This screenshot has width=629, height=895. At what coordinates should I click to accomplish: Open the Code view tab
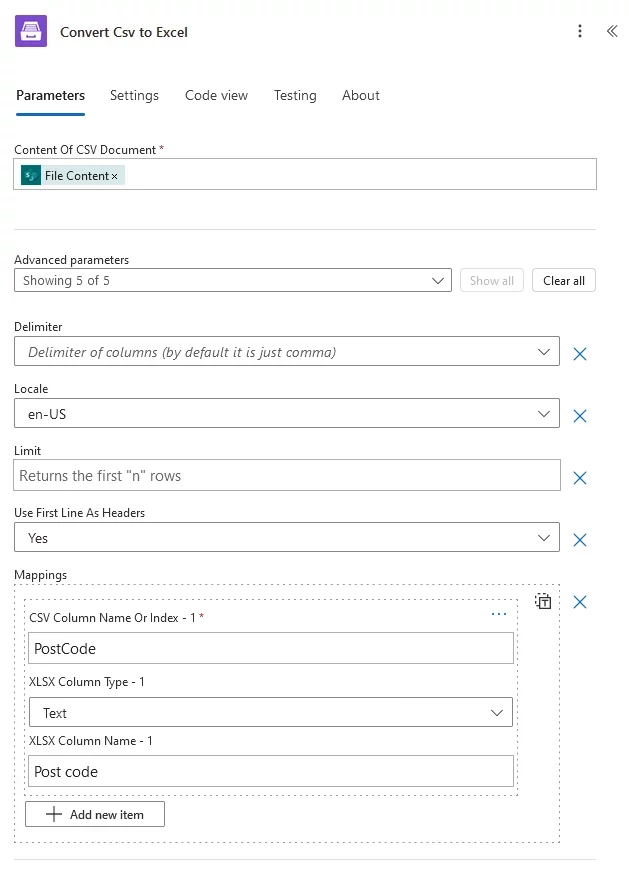pyautogui.click(x=216, y=95)
